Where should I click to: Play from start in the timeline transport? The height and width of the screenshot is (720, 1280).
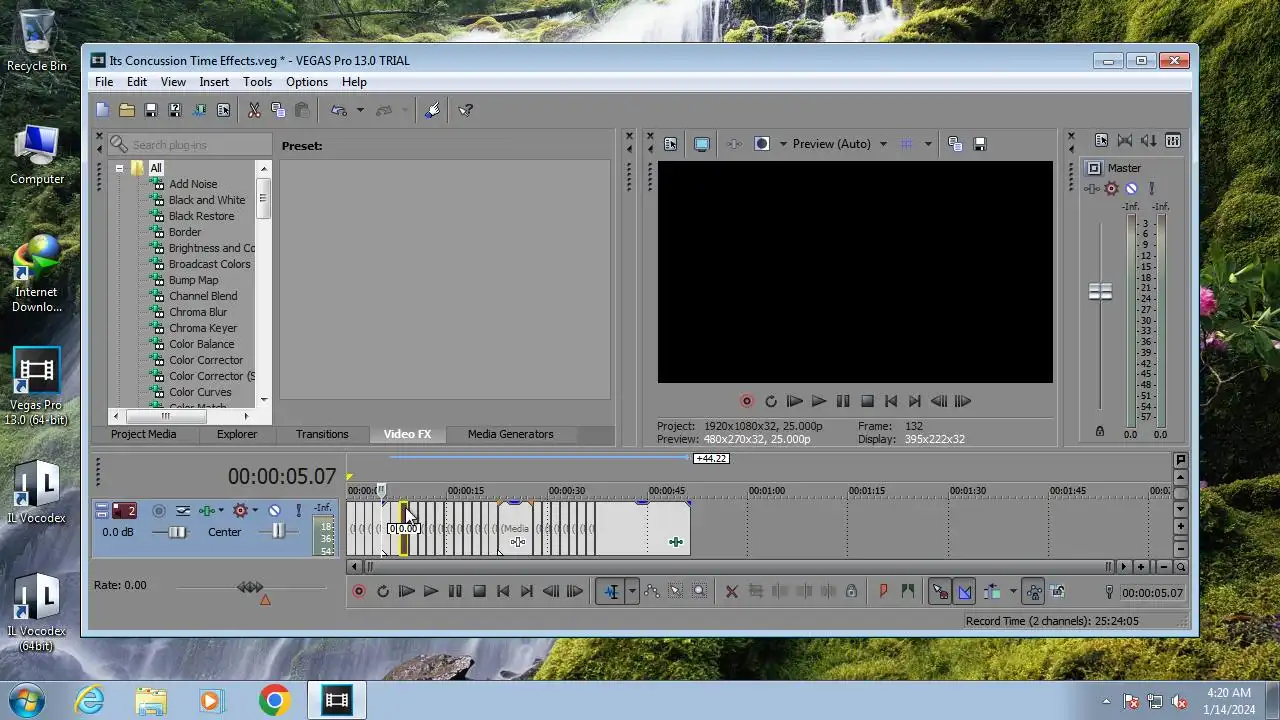click(407, 592)
